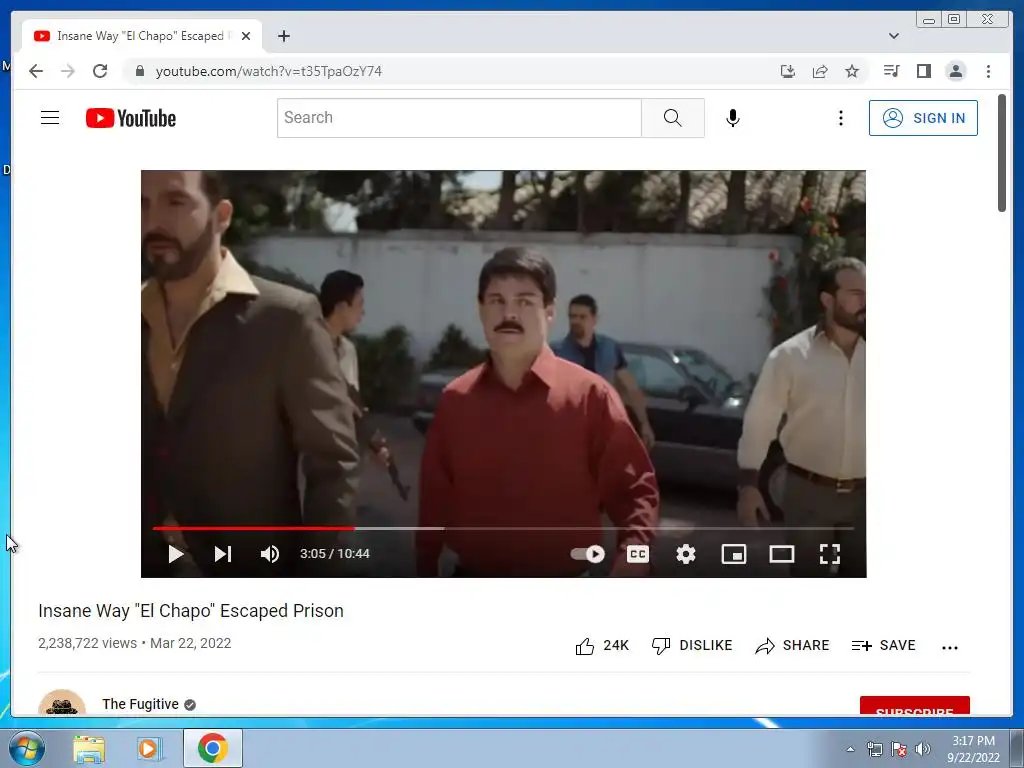The image size is (1024, 768).
Task: Go to the YouTube home logo
Action: point(131,118)
